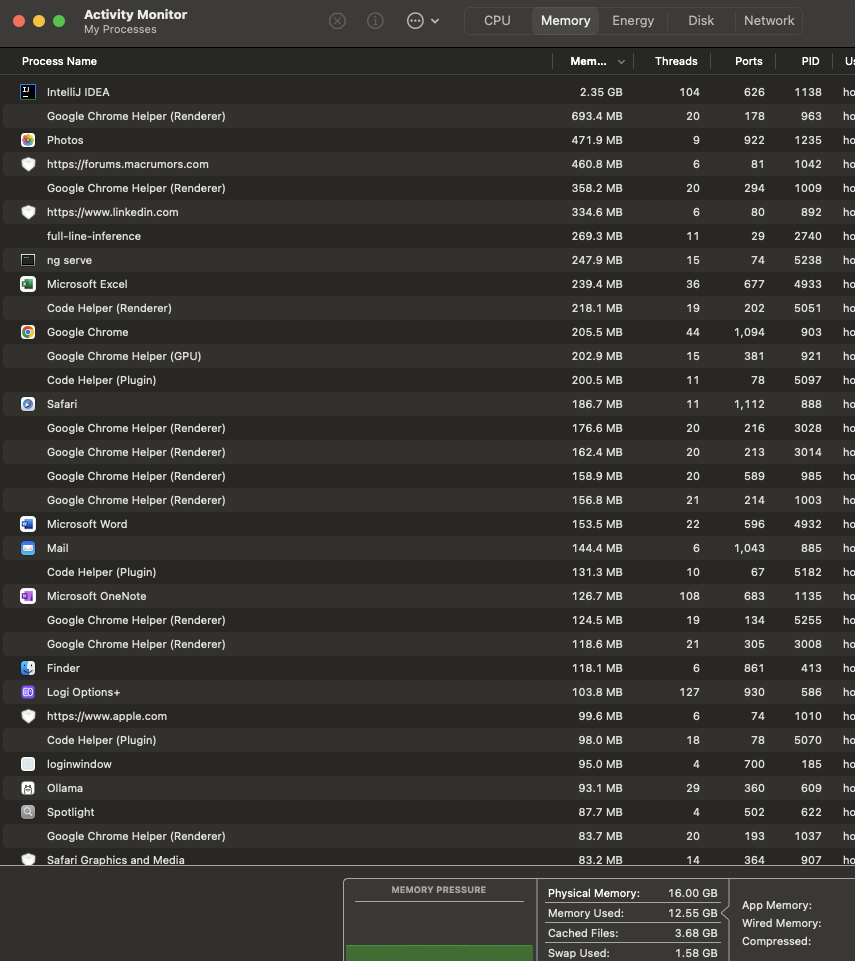Click the App Memory label
This screenshot has width=855, height=961.
pyautogui.click(x=777, y=905)
